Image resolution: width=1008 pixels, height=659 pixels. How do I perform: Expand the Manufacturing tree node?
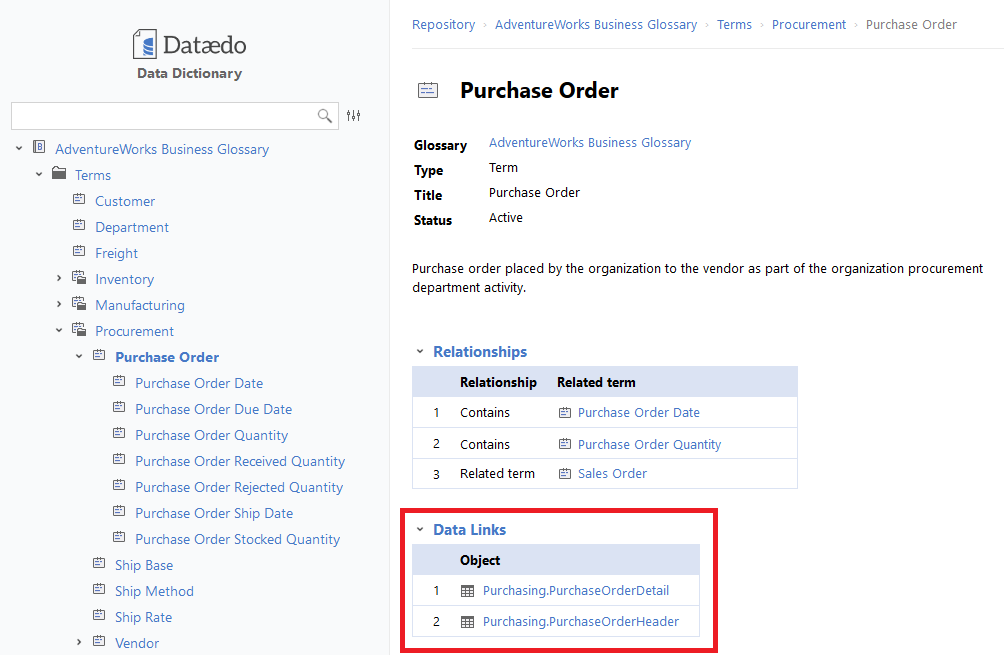pyautogui.click(x=59, y=305)
